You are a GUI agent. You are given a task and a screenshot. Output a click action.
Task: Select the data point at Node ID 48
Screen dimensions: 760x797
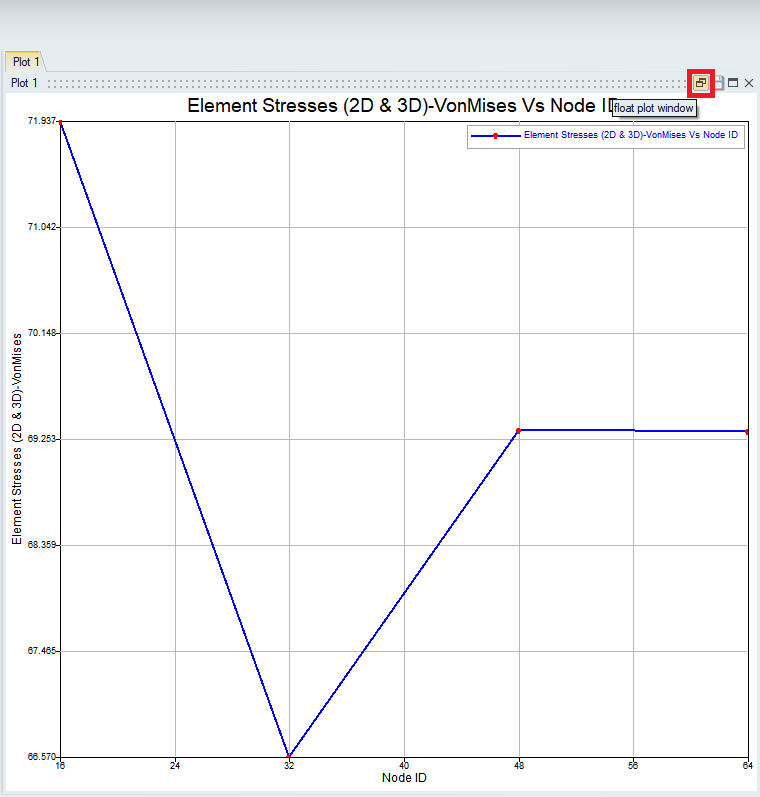[518, 430]
